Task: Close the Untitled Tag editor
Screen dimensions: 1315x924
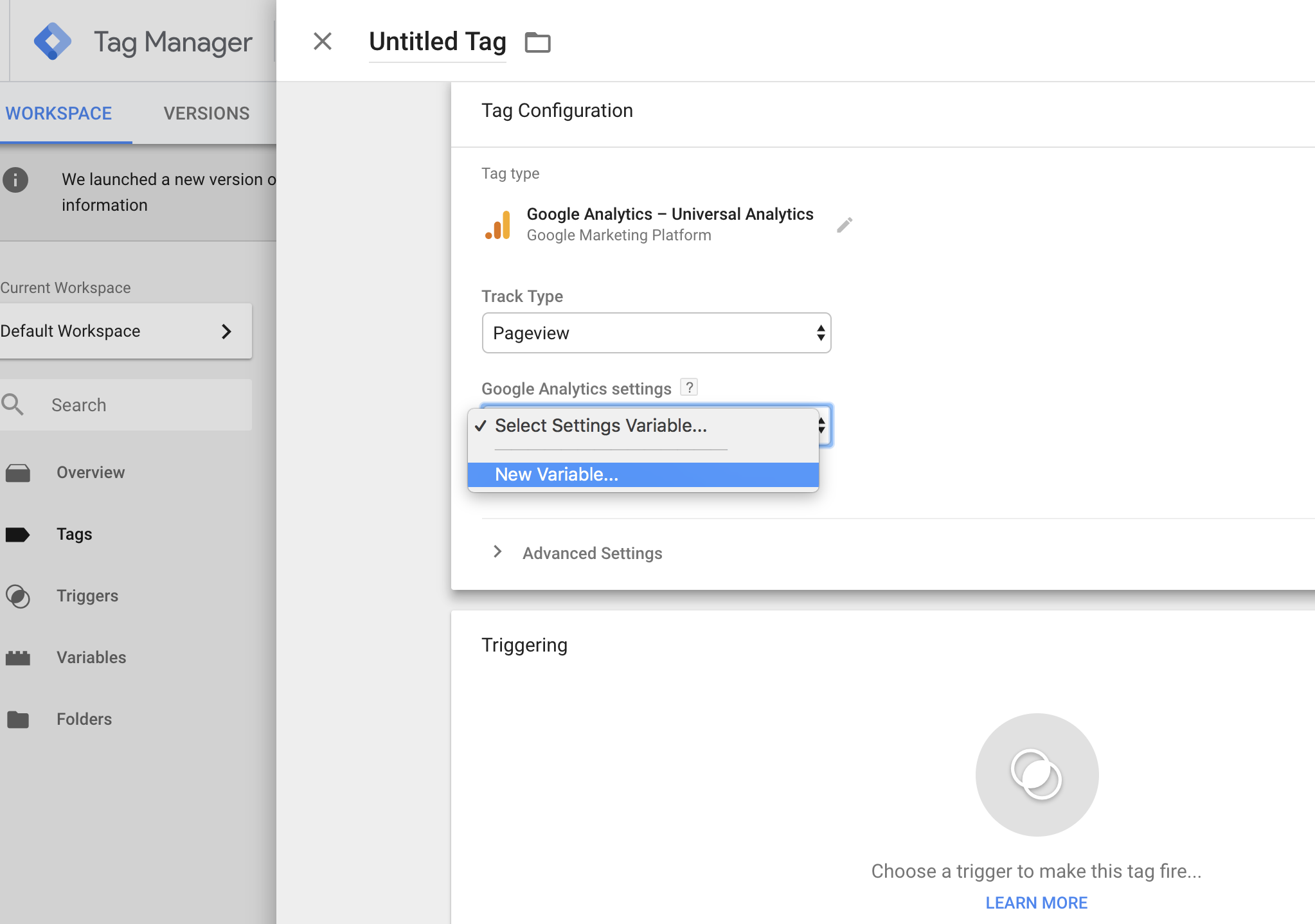Action: (x=323, y=41)
